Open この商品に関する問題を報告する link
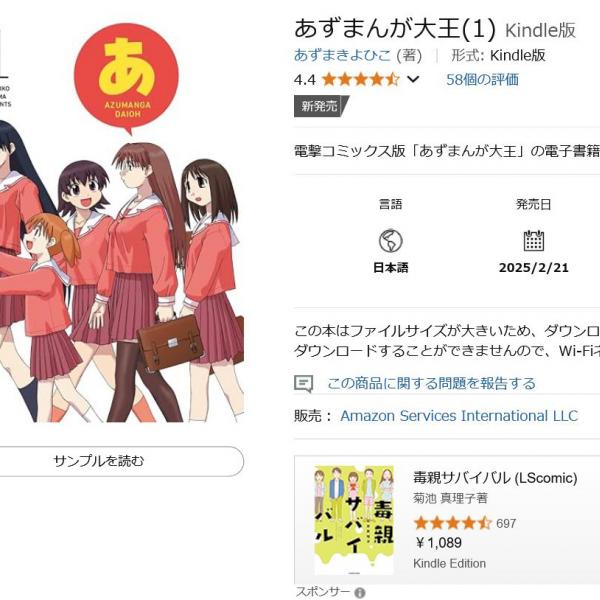The width and height of the screenshot is (600, 600). (431, 383)
